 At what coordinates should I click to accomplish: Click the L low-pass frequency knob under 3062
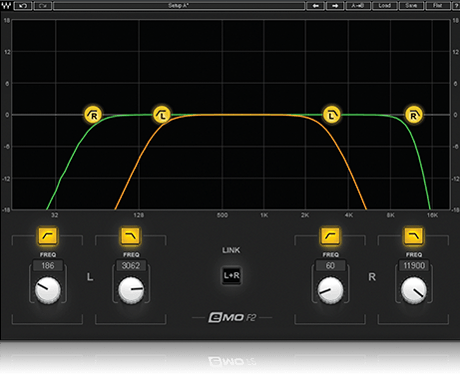[131, 290]
